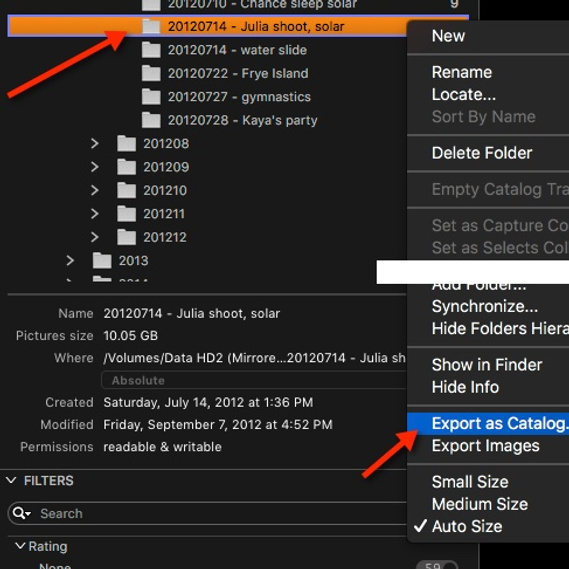Expand the 201208 folder

[94, 143]
